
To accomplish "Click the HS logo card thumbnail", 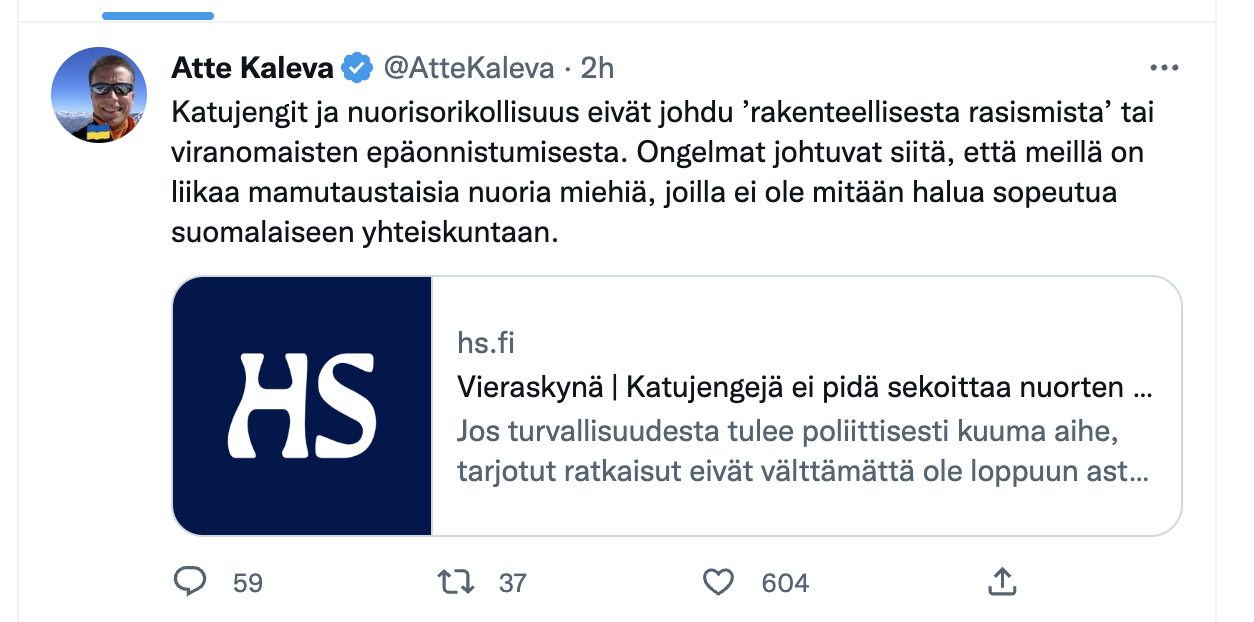I will coord(302,406).
